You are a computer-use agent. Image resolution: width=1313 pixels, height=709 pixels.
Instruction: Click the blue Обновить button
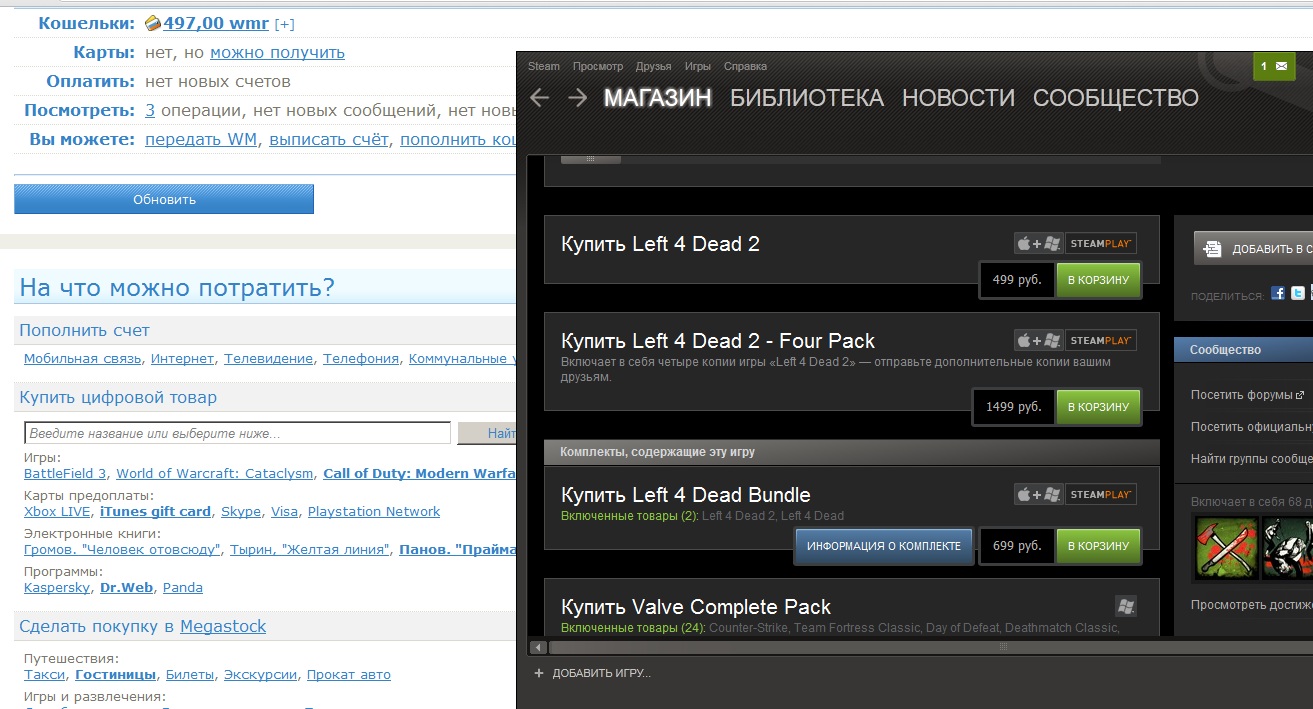[164, 199]
